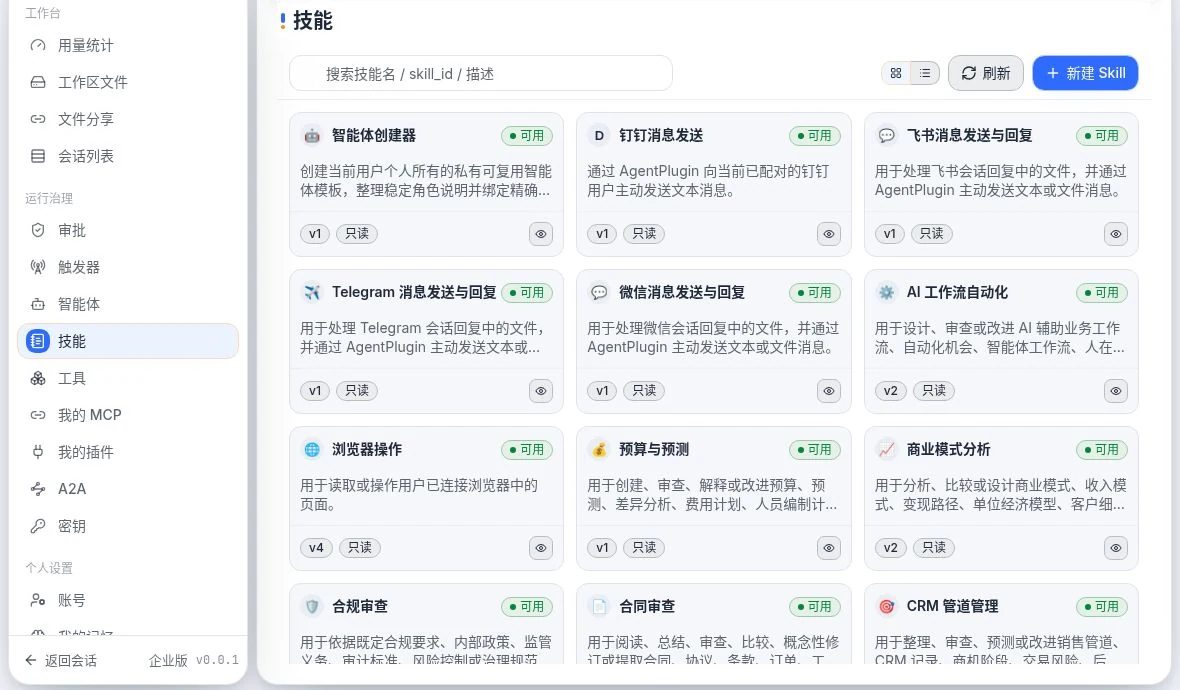Create a new skill with 新建 Skill

pos(1085,73)
